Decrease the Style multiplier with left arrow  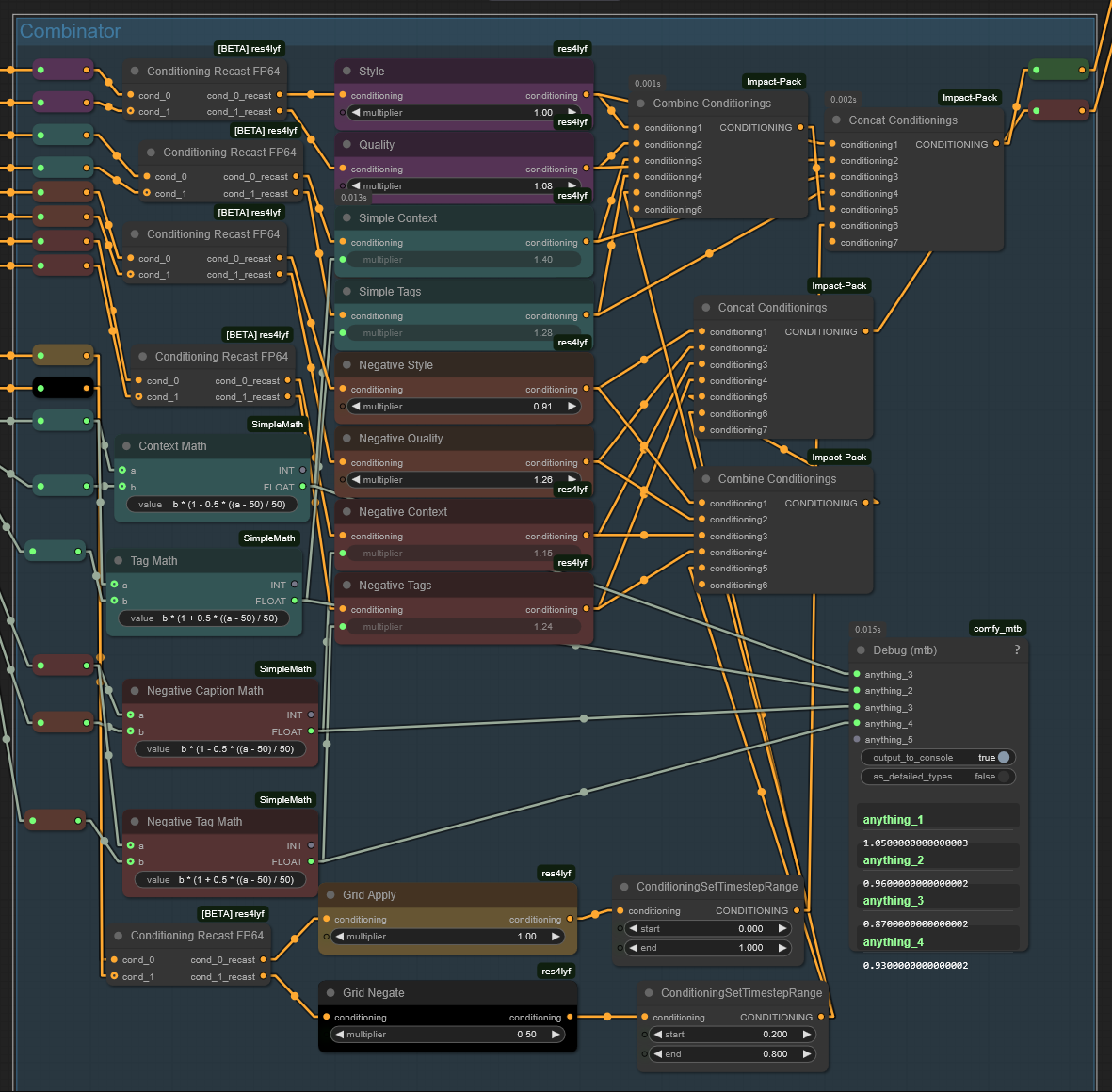coord(356,113)
